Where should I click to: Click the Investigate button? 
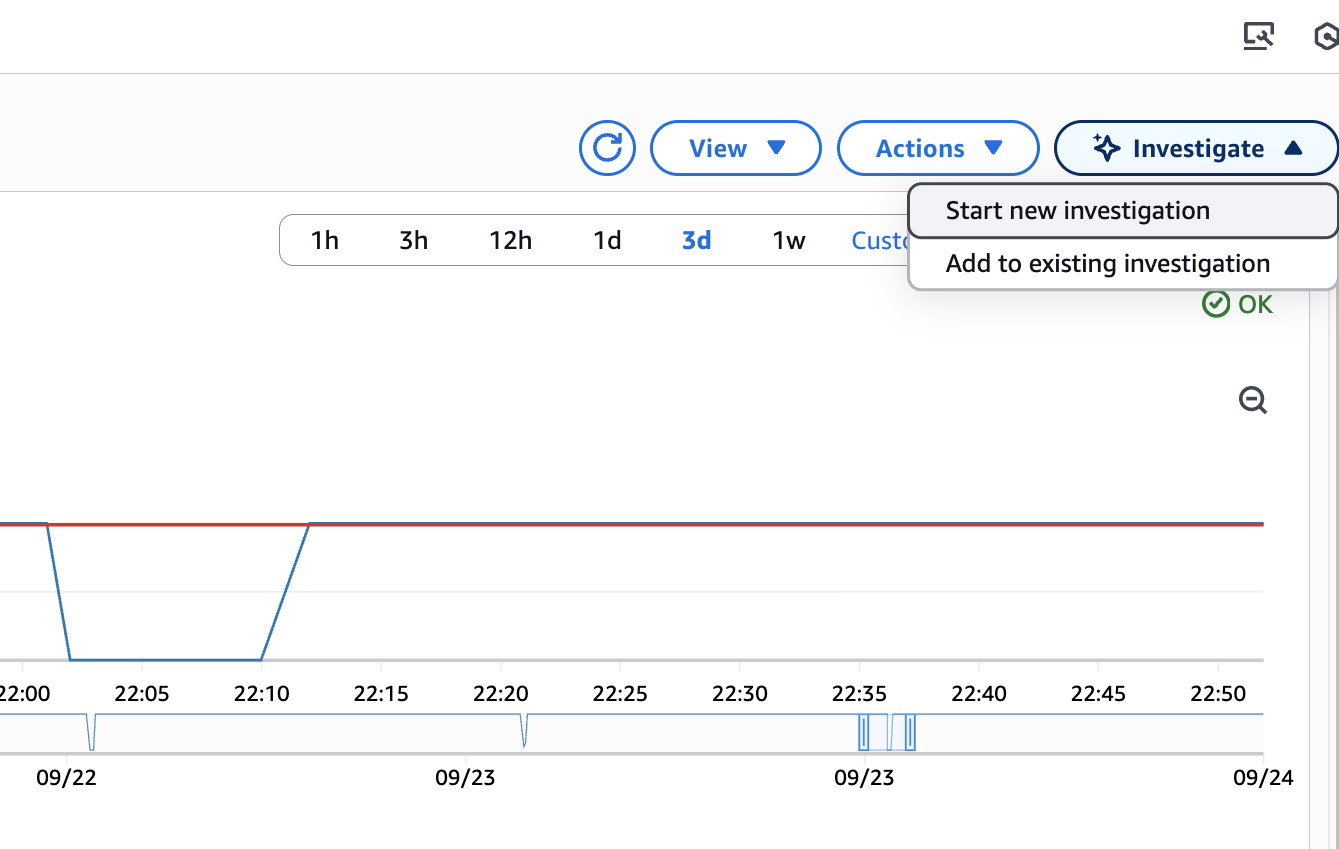1196,147
